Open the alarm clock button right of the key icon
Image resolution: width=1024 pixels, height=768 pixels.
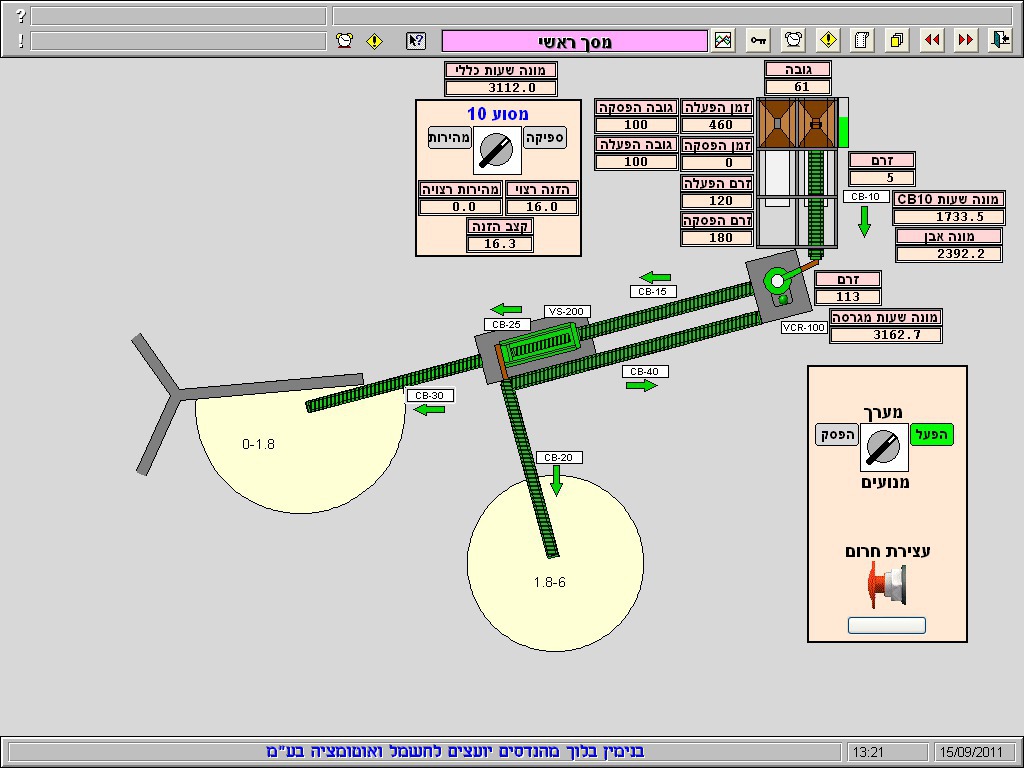794,40
